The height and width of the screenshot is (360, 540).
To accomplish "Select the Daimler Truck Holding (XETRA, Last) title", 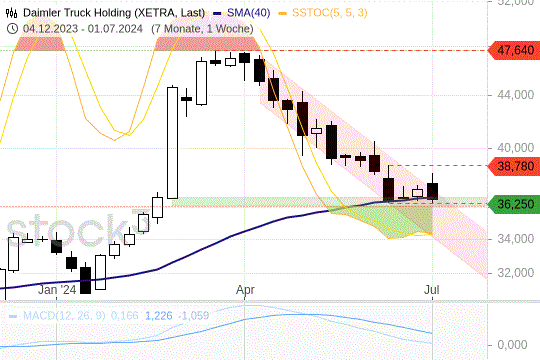I will coord(114,13).
